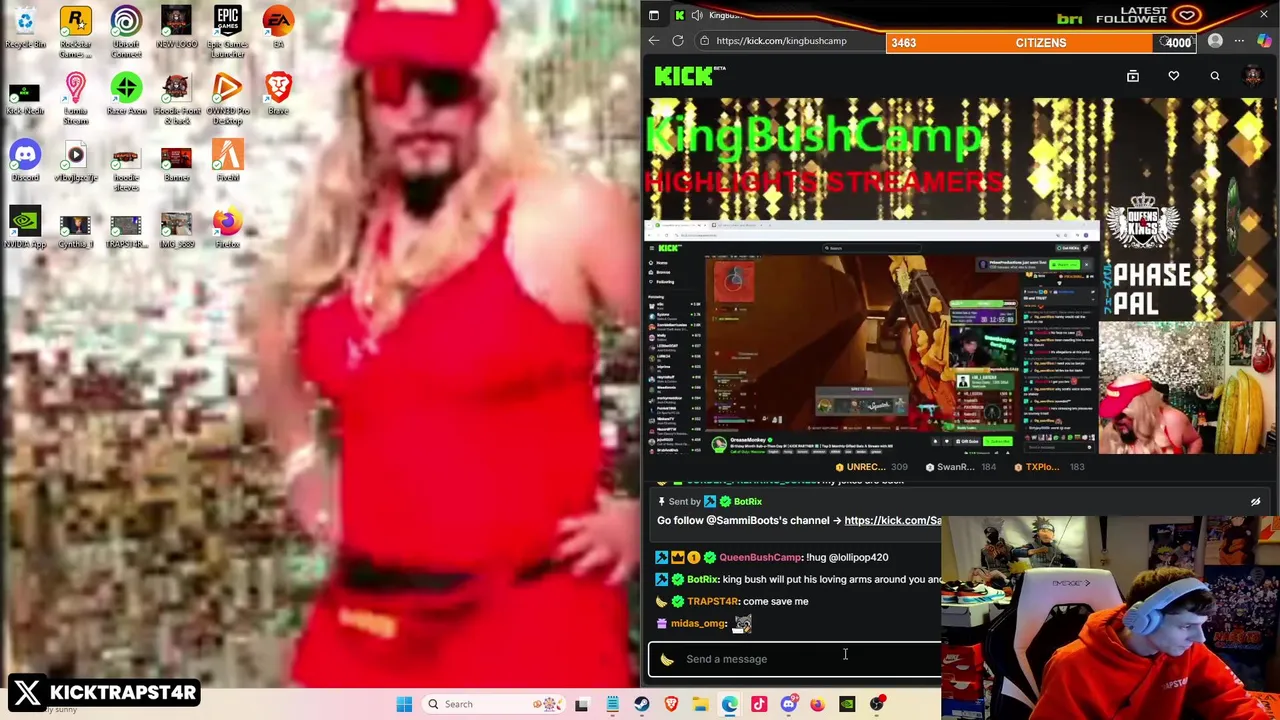Viewport: 1280px width, 720px height.
Task: Switch to Microsoft Edge on the taskbar
Action: click(730, 704)
